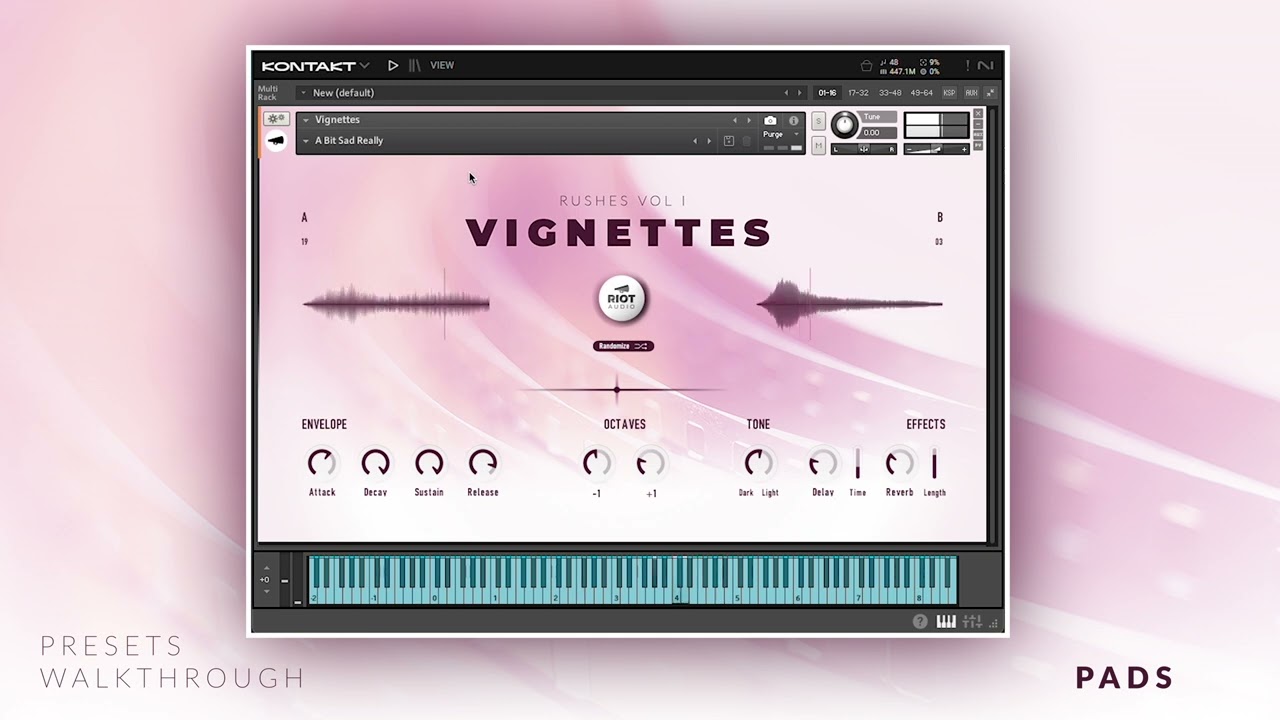Open instrument edit wrench/gear icon
This screenshot has height=720, width=1280.
pos(276,119)
